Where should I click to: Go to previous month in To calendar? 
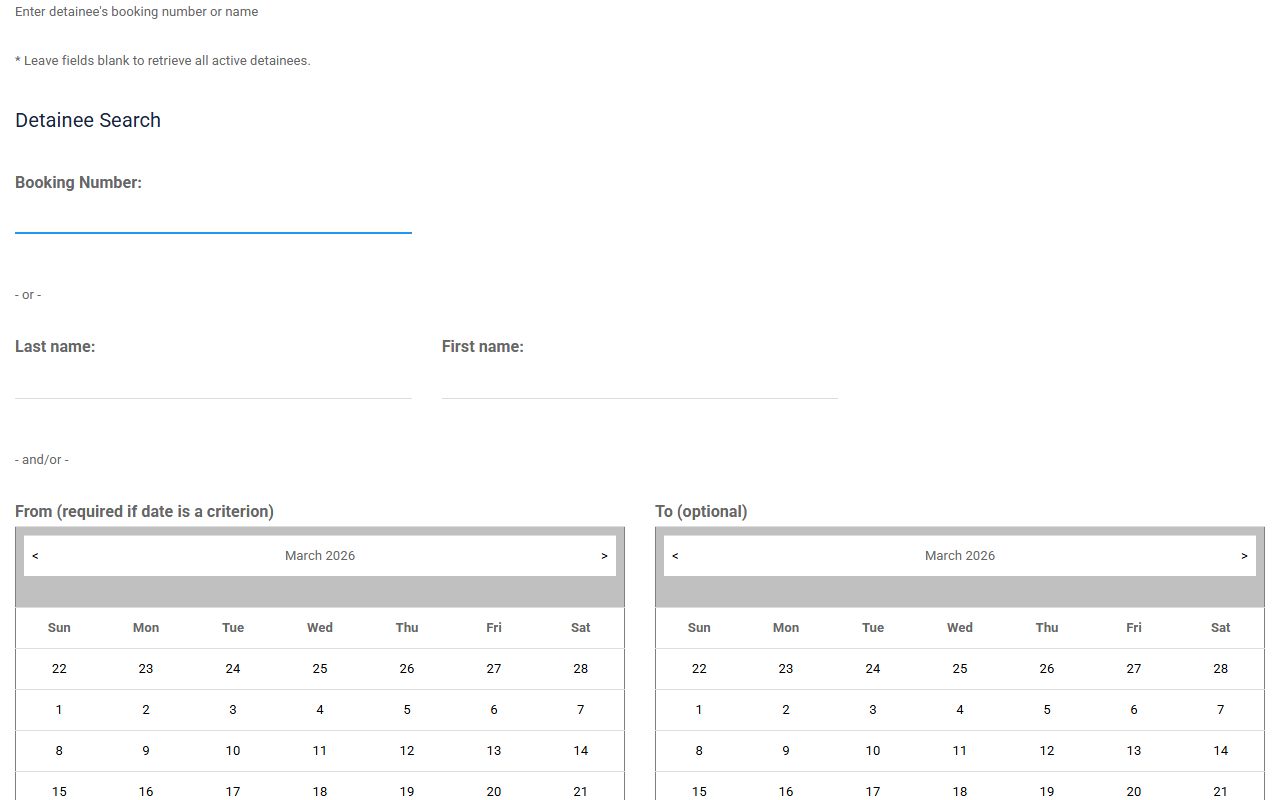(675, 556)
